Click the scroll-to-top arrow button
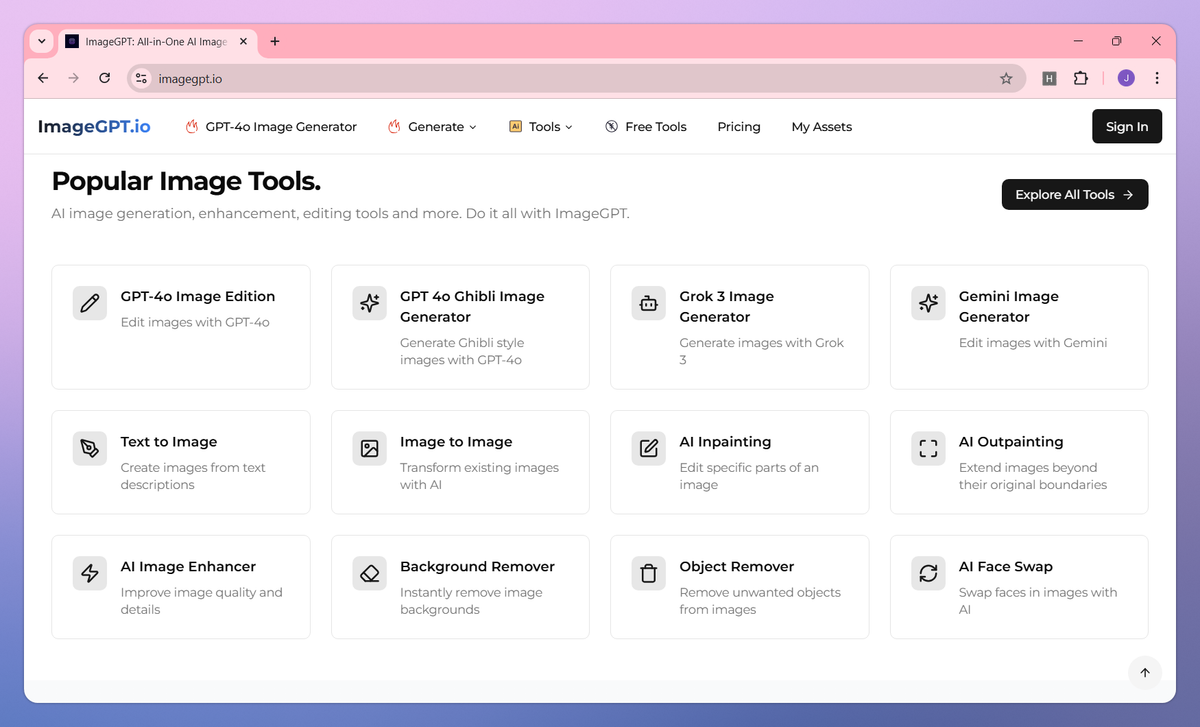This screenshot has width=1200, height=727. [1145, 672]
